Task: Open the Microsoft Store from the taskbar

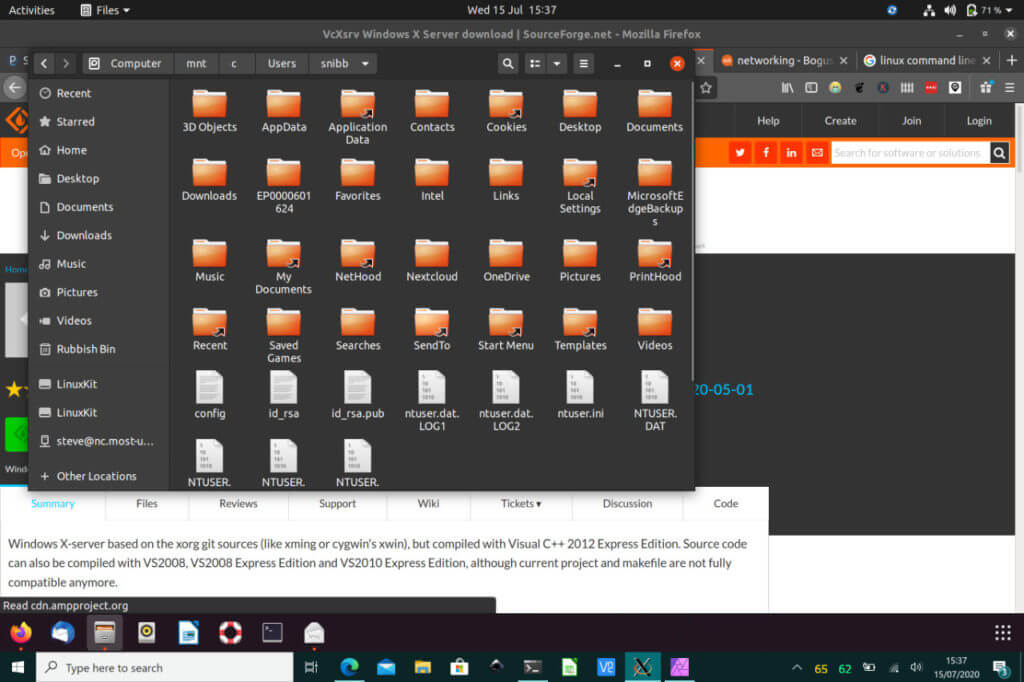Action: tap(460, 666)
